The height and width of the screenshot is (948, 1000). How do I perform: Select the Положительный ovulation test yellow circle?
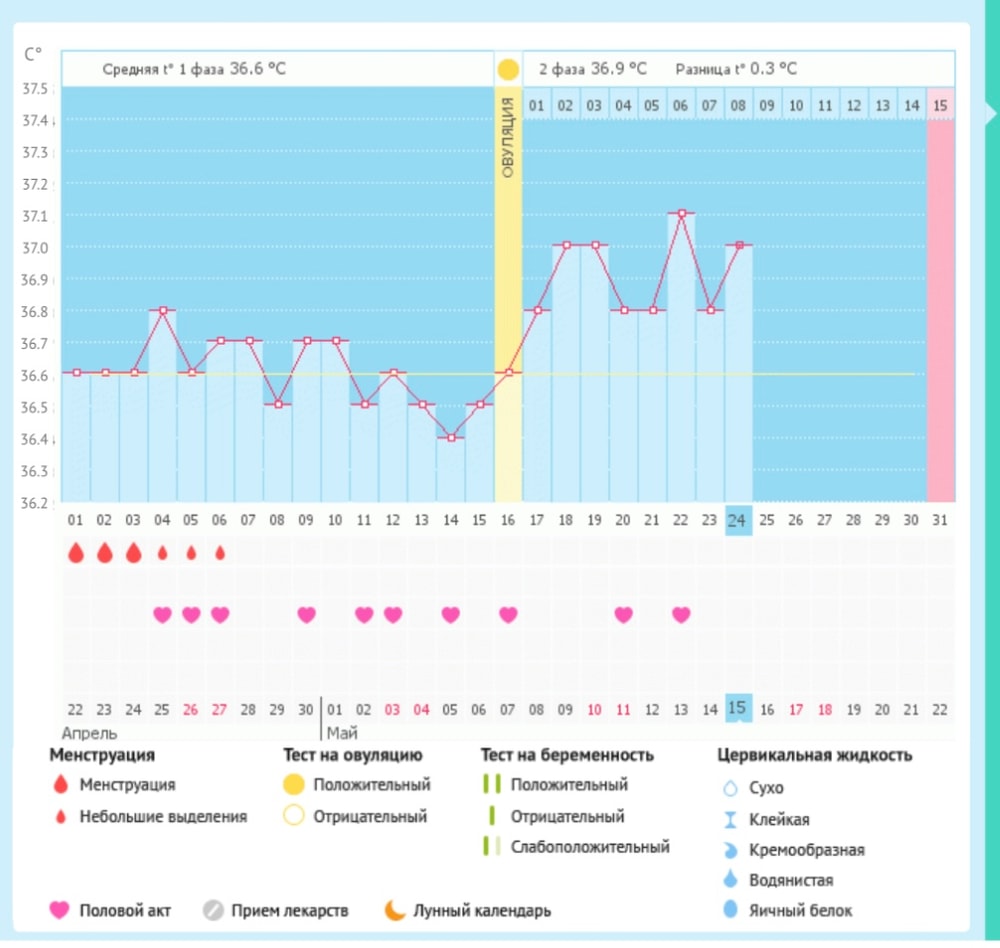click(x=293, y=785)
